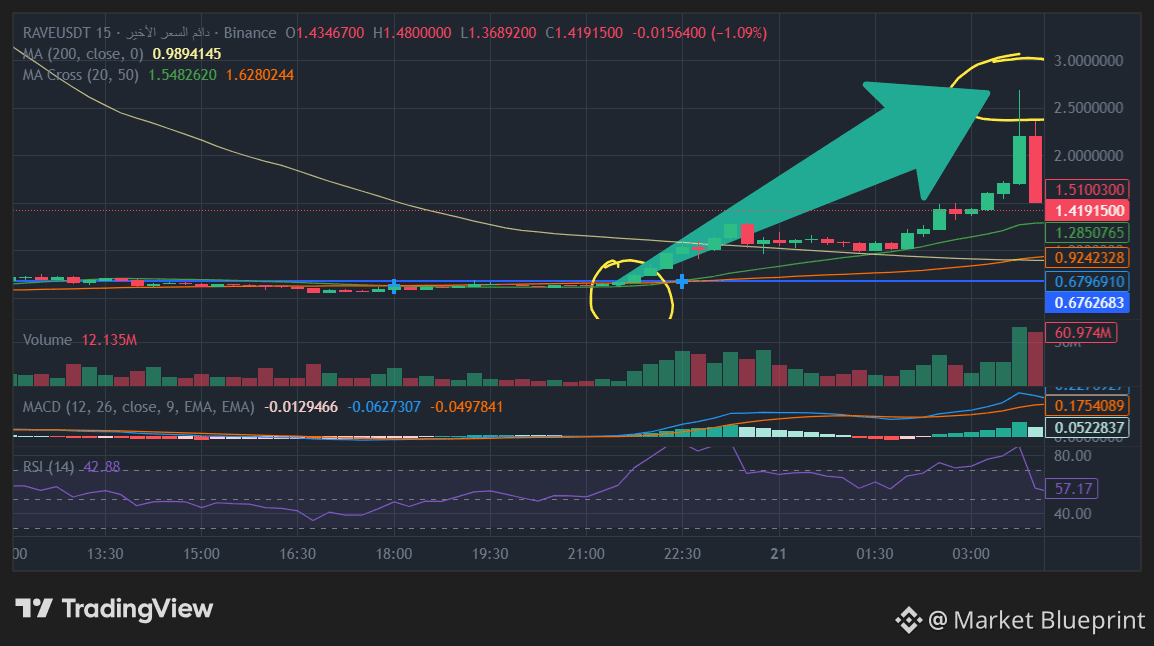
Task: Open the MACD (12, 26, close, 9, EMA, EMA) legend
Action: (138, 407)
